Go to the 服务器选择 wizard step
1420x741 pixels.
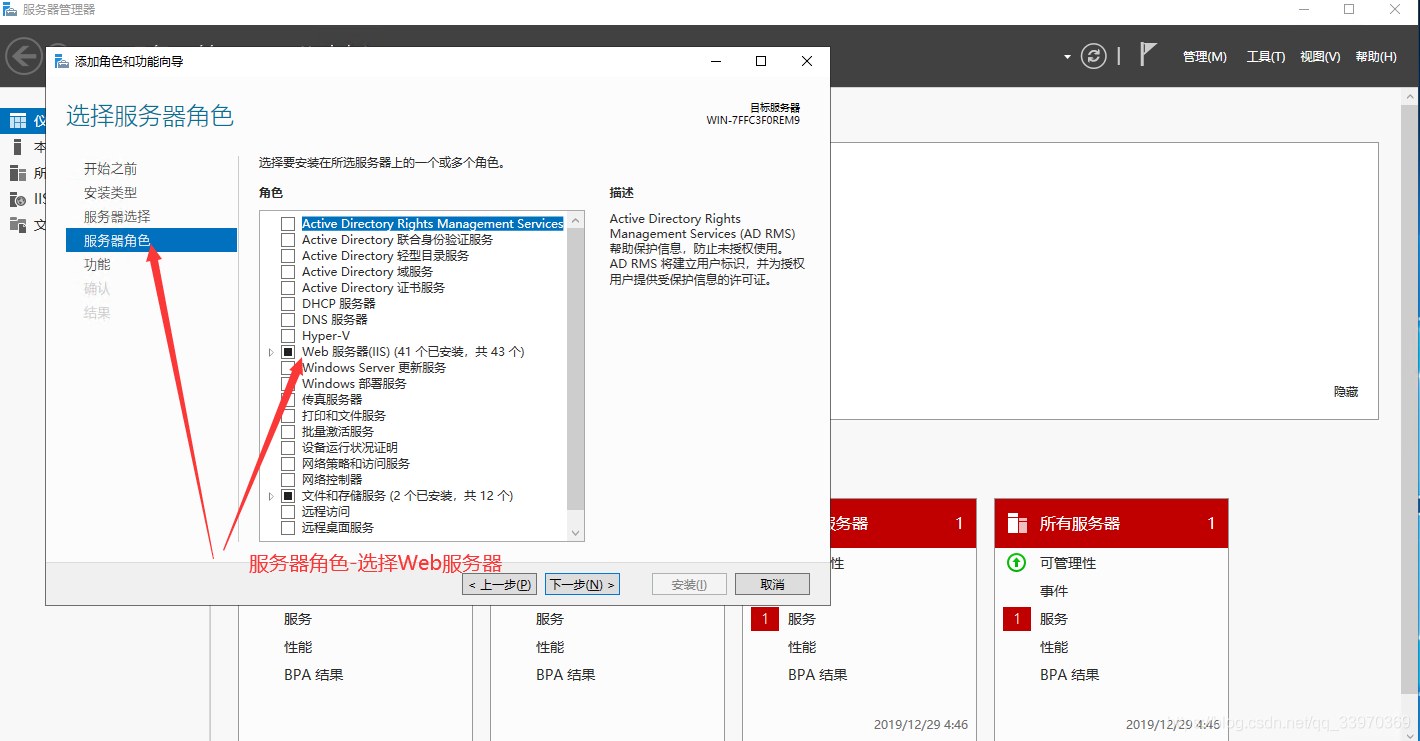click(x=117, y=216)
